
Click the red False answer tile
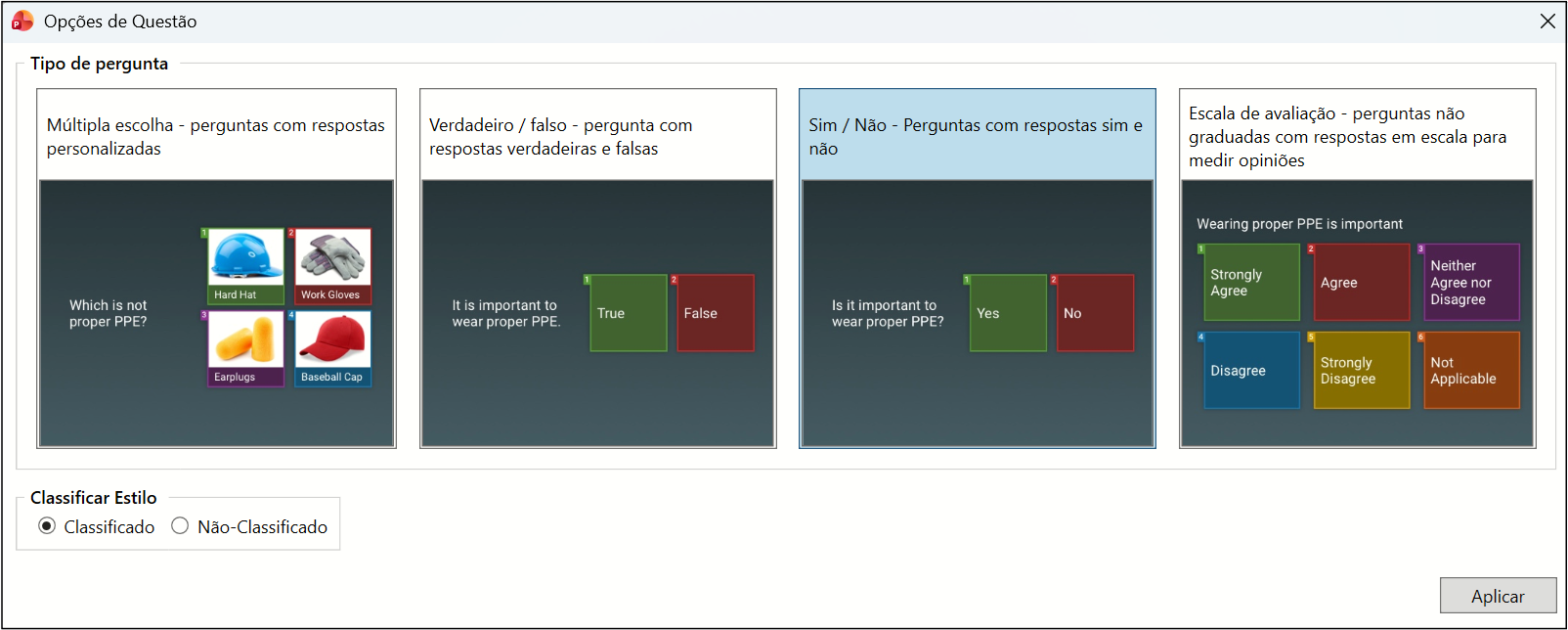[715, 313]
